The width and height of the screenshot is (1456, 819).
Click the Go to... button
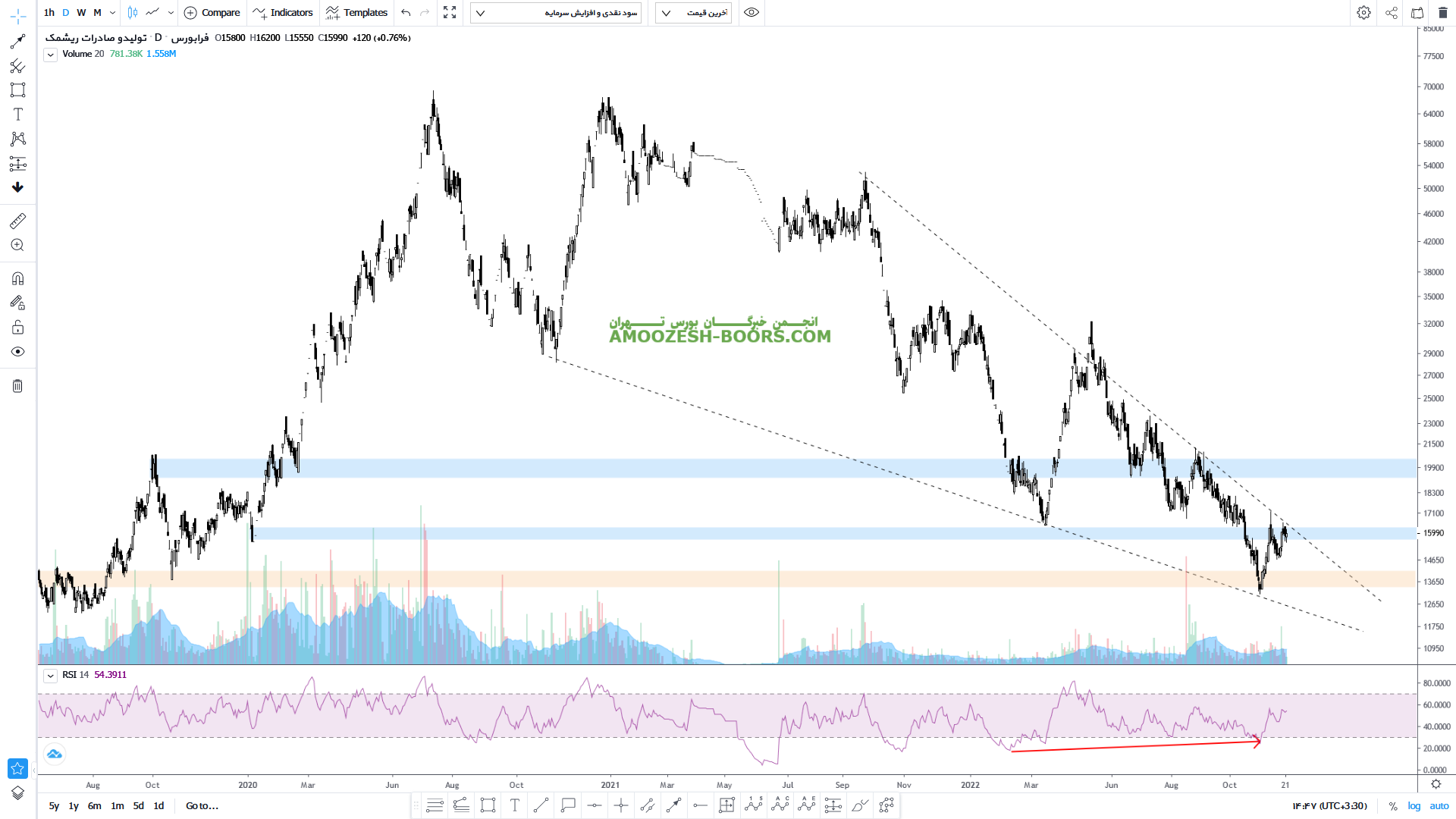pyautogui.click(x=202, y=806)
